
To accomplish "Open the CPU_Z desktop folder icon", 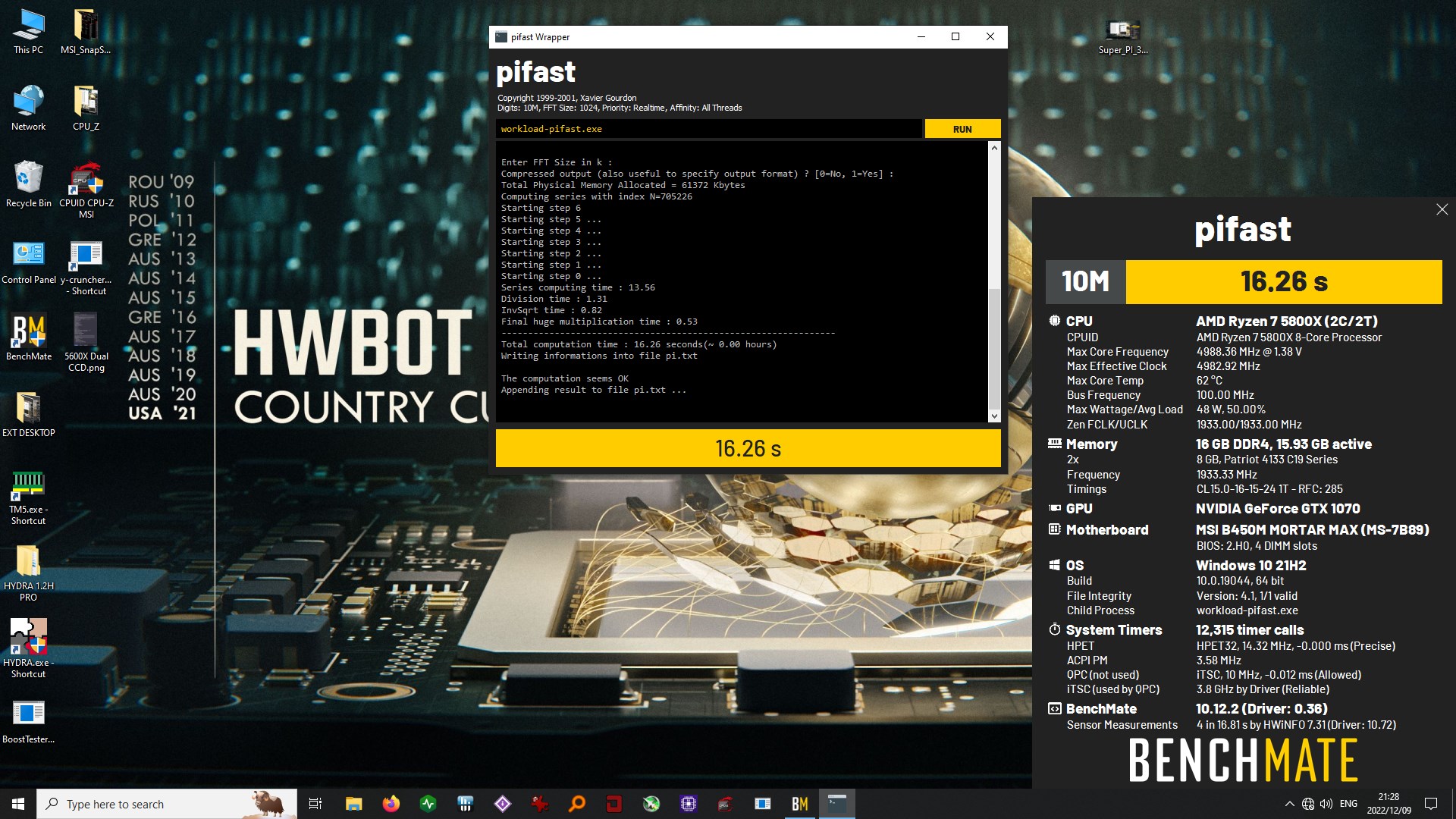I will (86, 108).
